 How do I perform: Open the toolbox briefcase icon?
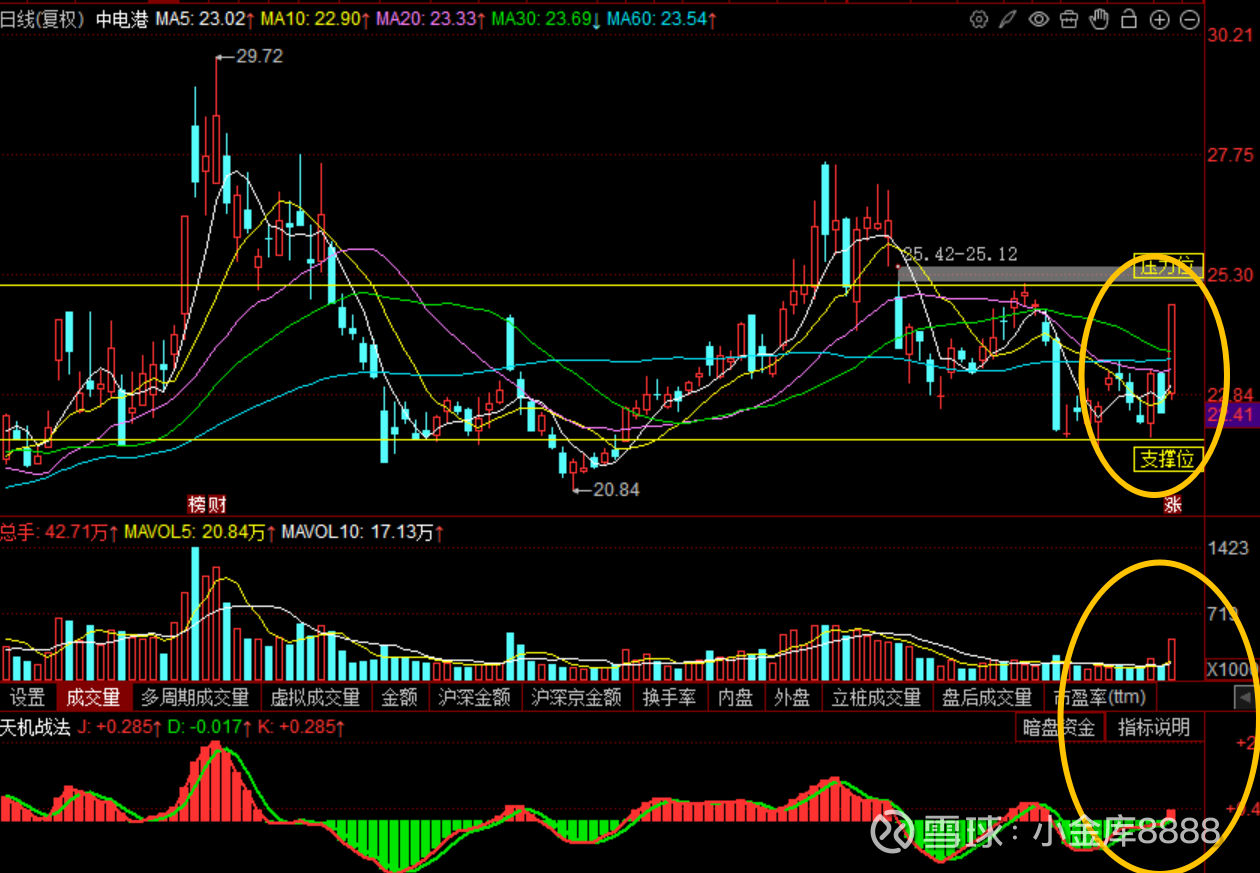(x=1069, y=19)
